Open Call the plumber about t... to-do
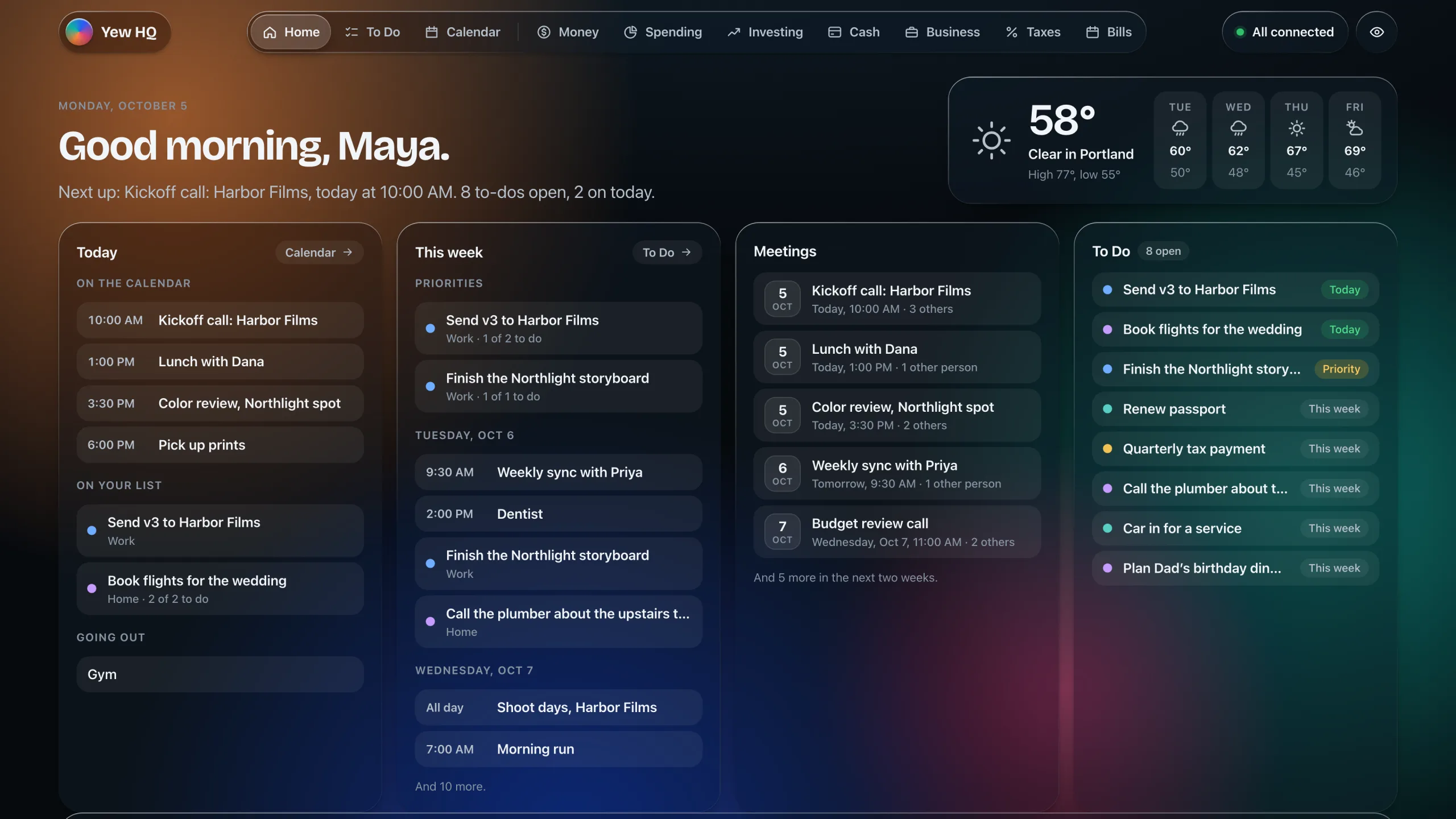The height and width of the screenshot is (819, 1456). [1235, 489]
